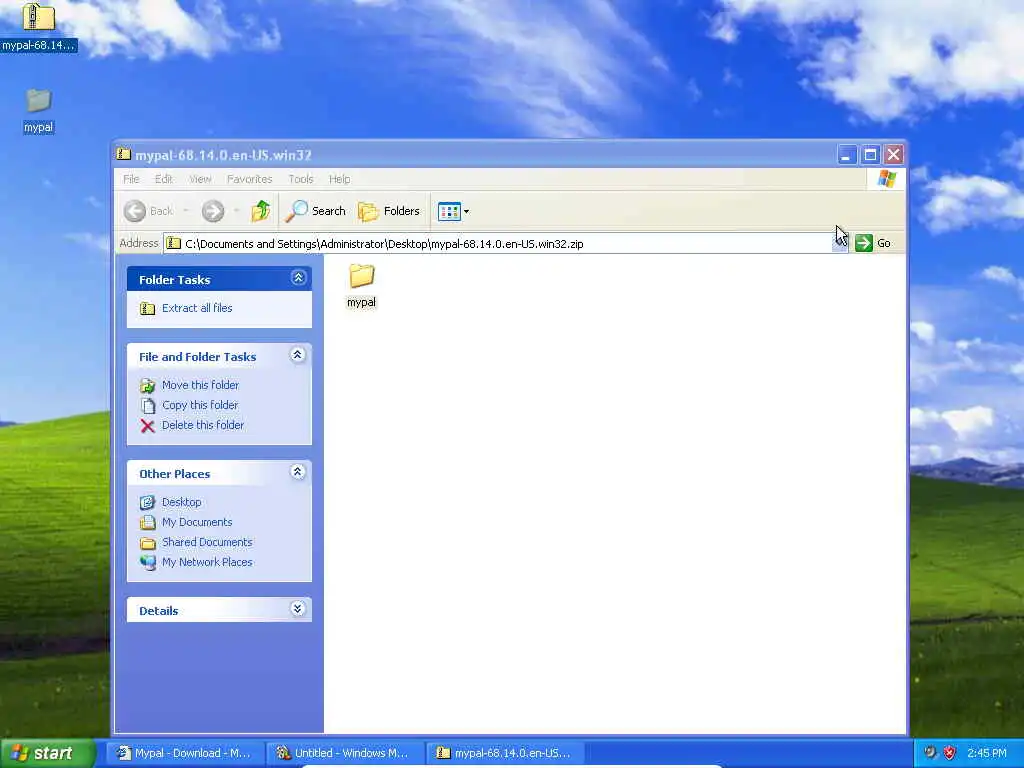Click mypal-68.14.0.en-US taskbar button
The image size is (1024, 768).
(505, 753)
